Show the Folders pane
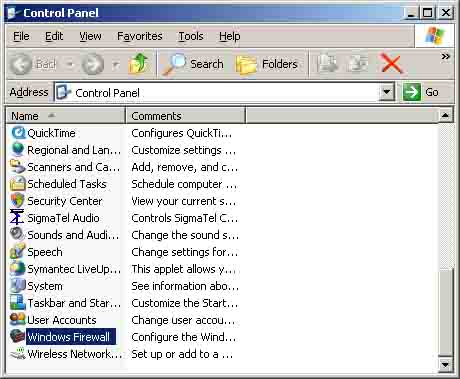Image resolution: width=460 pixels, height=379 pixels. tap(266, 64)
